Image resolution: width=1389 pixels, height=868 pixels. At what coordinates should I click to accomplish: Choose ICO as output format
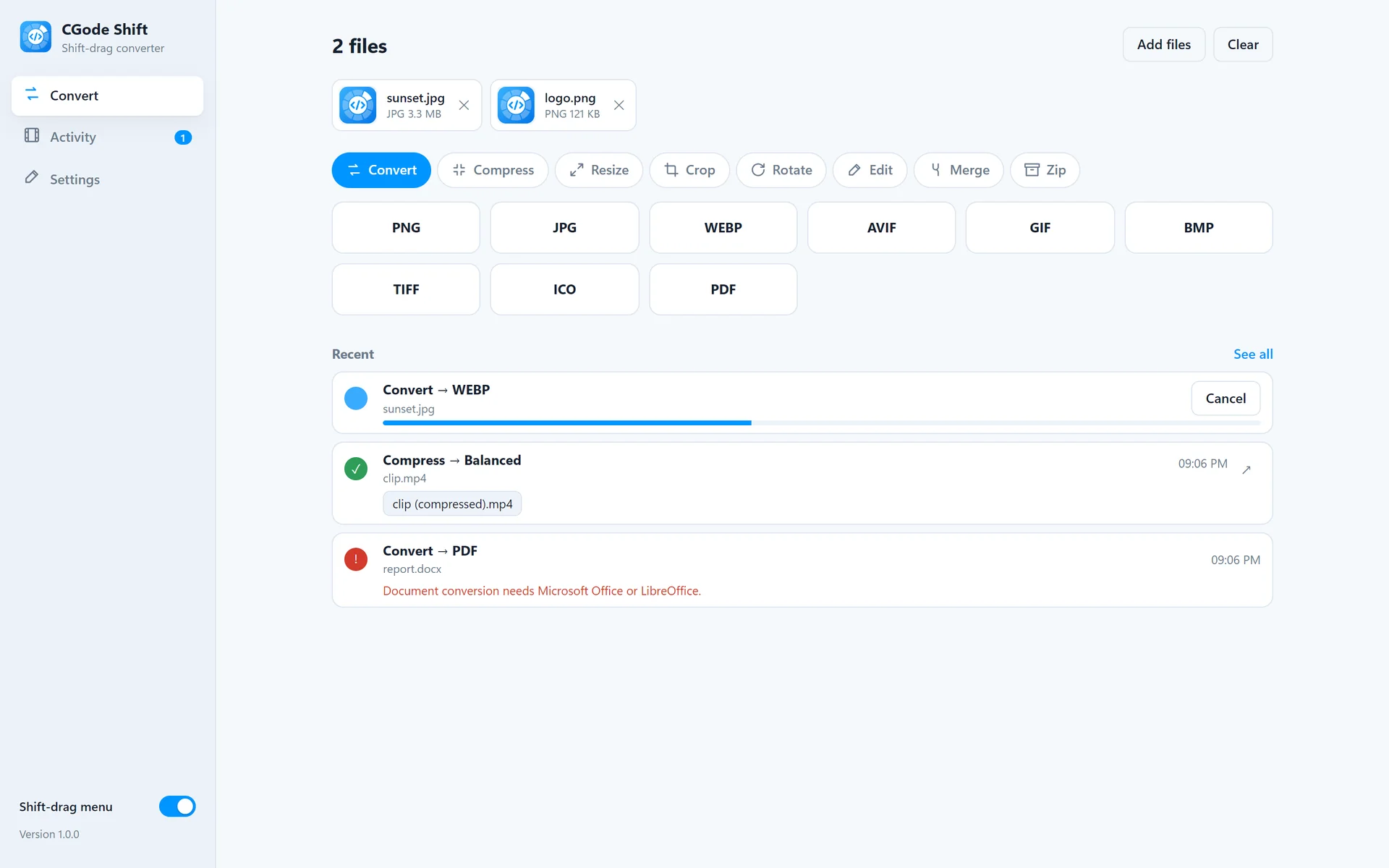click(x=564, y=289)
